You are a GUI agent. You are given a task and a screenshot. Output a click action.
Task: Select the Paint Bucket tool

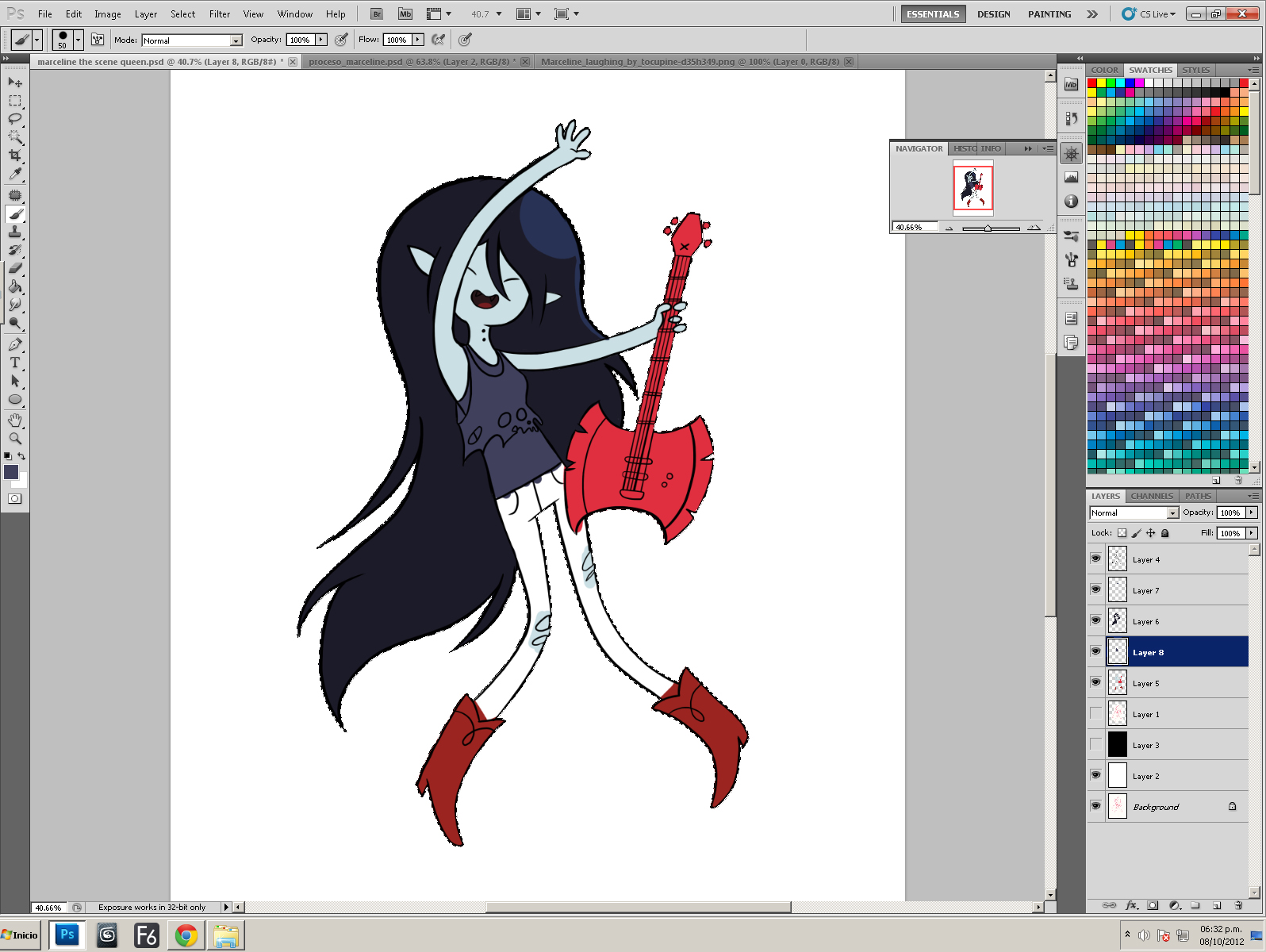click(x=15, y=286)
